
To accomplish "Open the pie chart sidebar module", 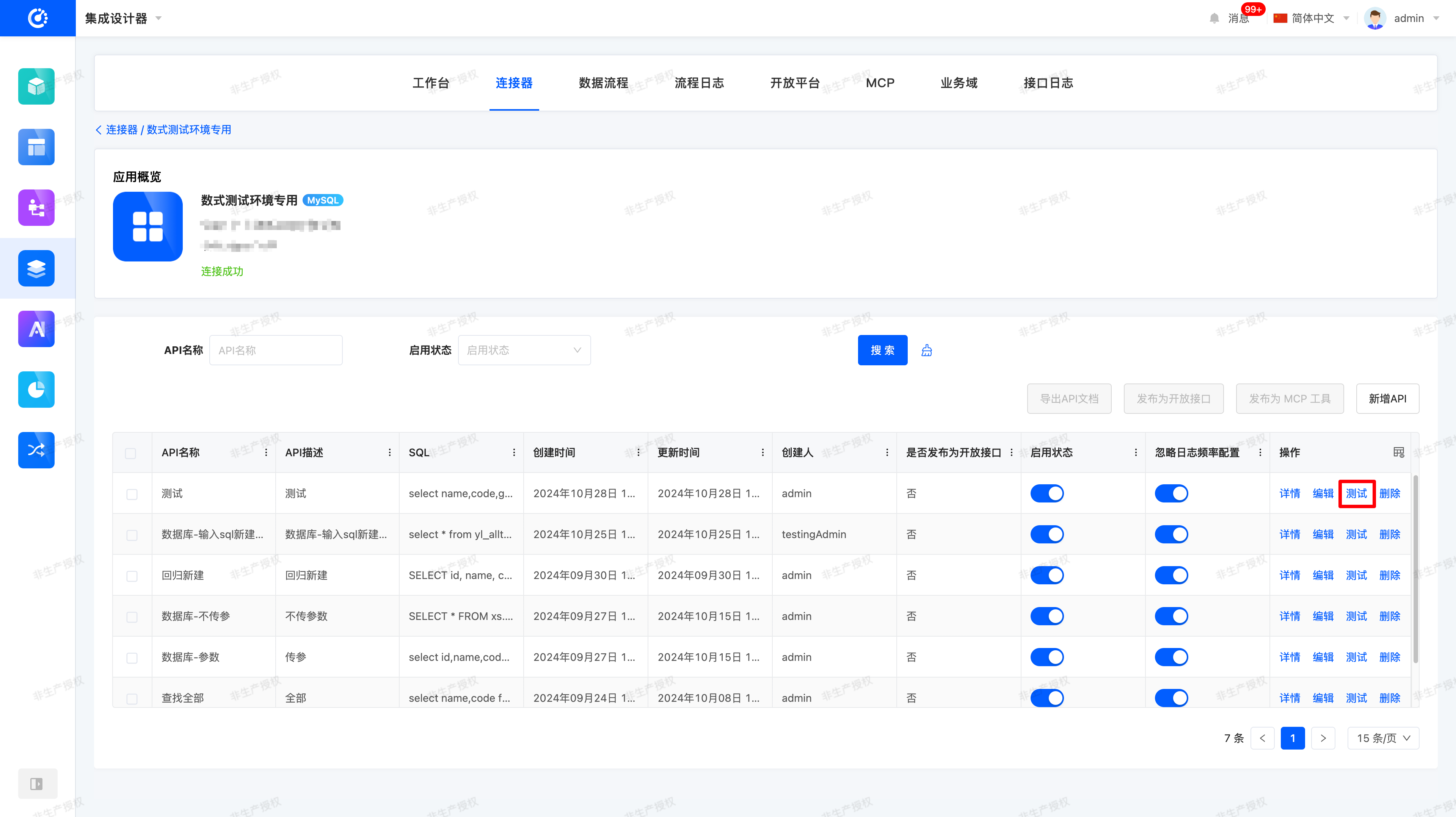I will [x=36, y=389].
